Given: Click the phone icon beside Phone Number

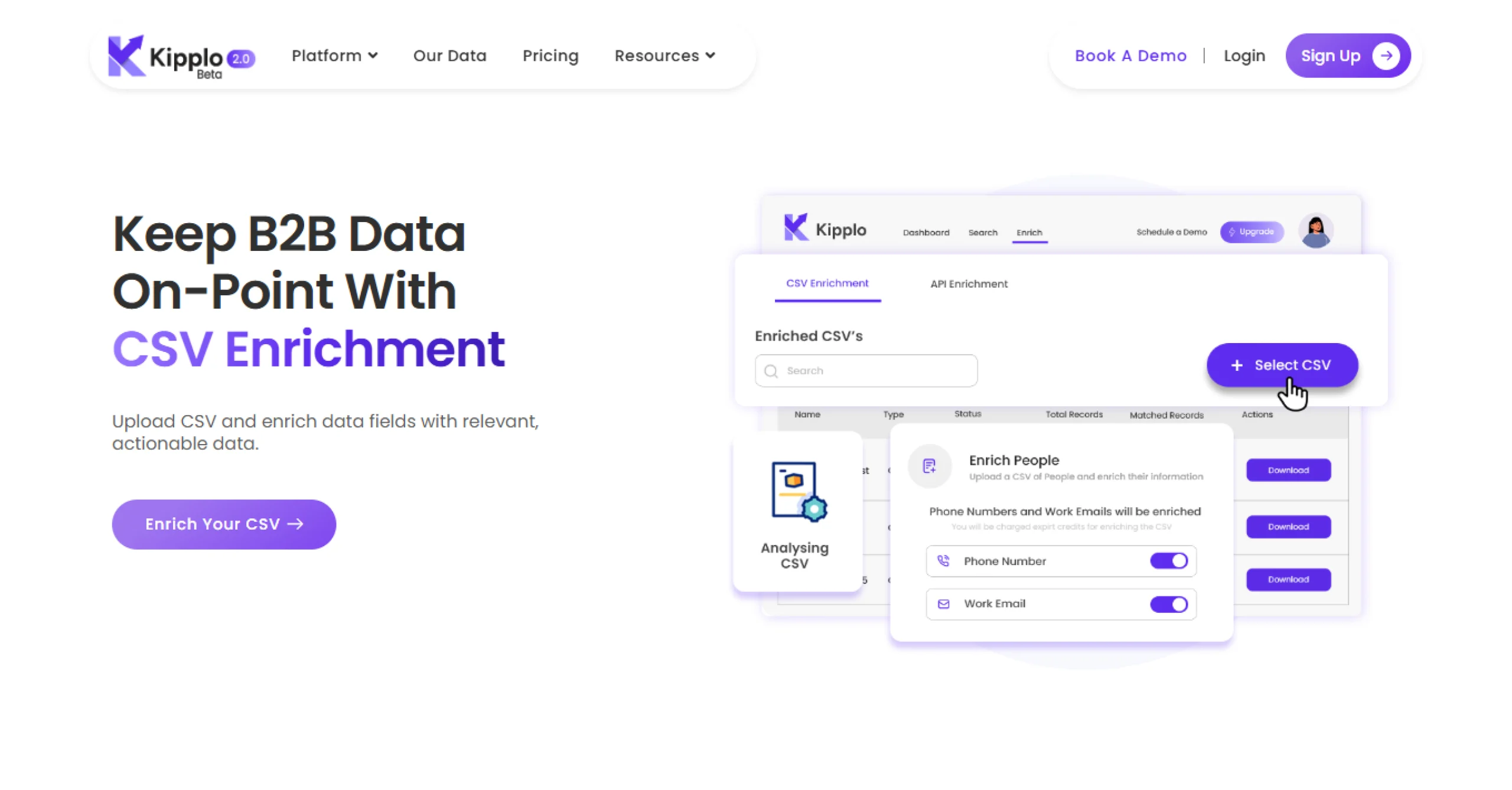Looking at the screenshot, I should tap(943, 561).
